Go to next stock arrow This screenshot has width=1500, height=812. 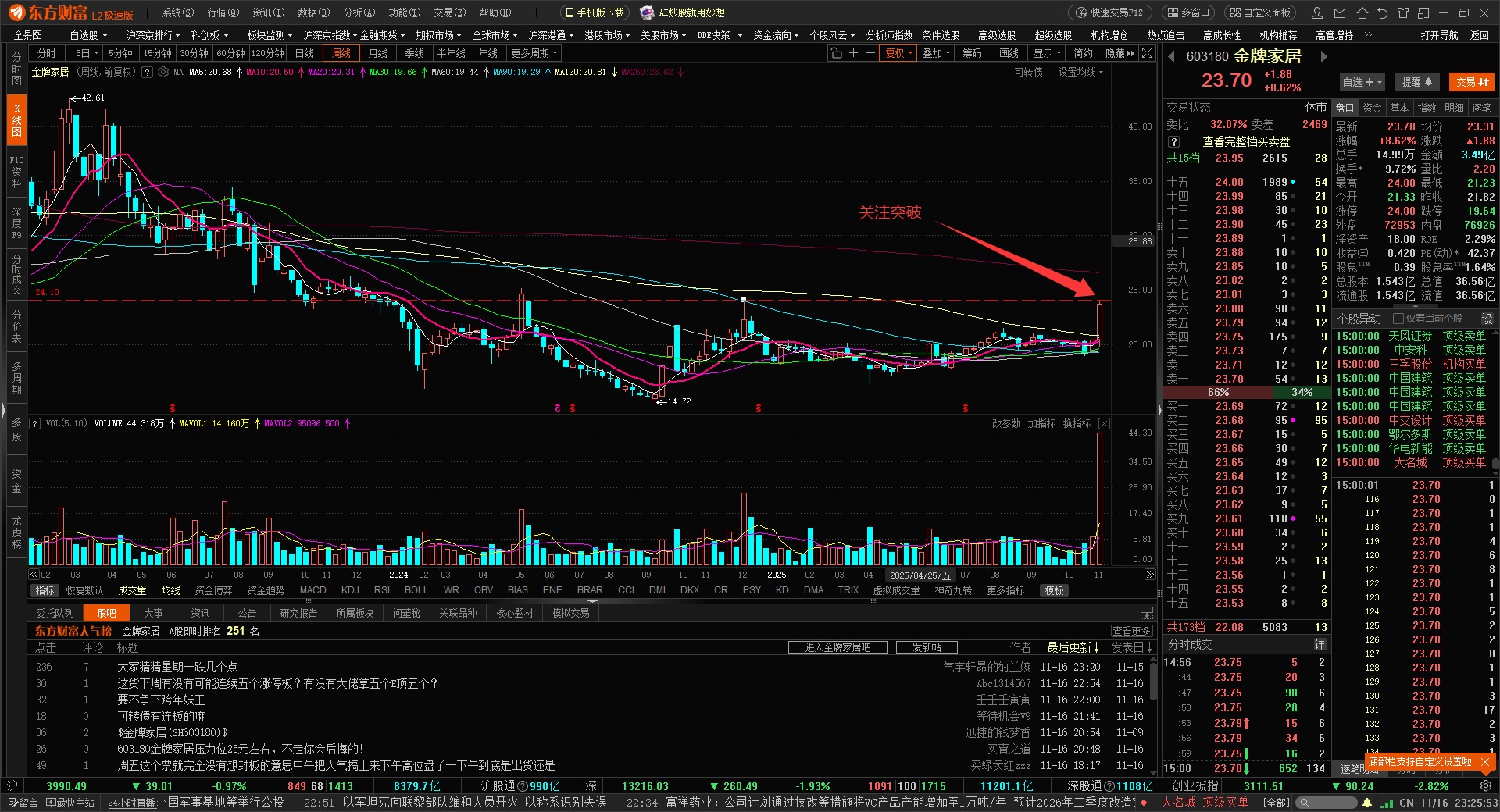tap(1323, 56)
